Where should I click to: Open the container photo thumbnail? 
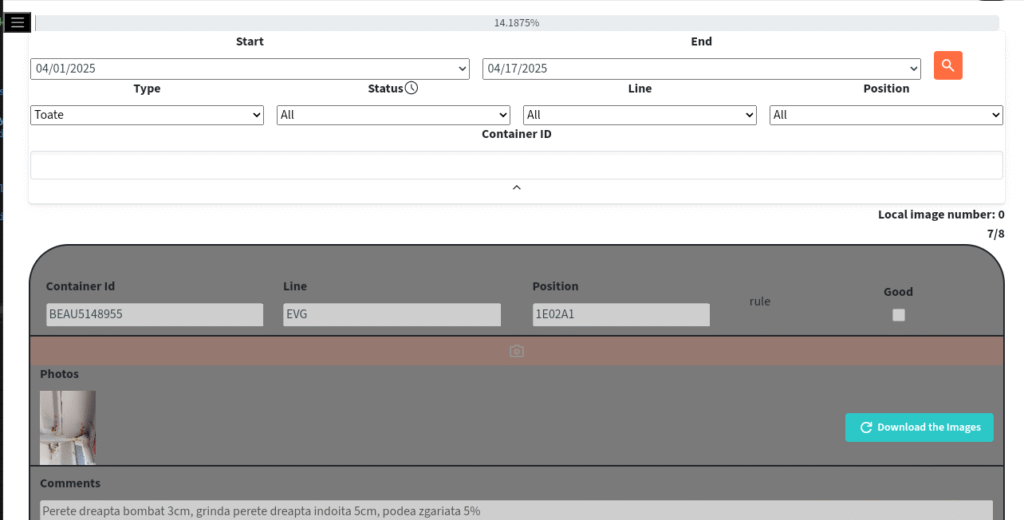click(x=68, y=428)
